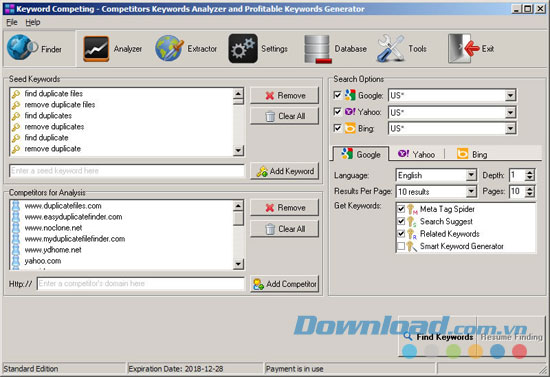Switch to the Yahoo options tab
This screenshot has height=377, width=550.
click(416, 154)
